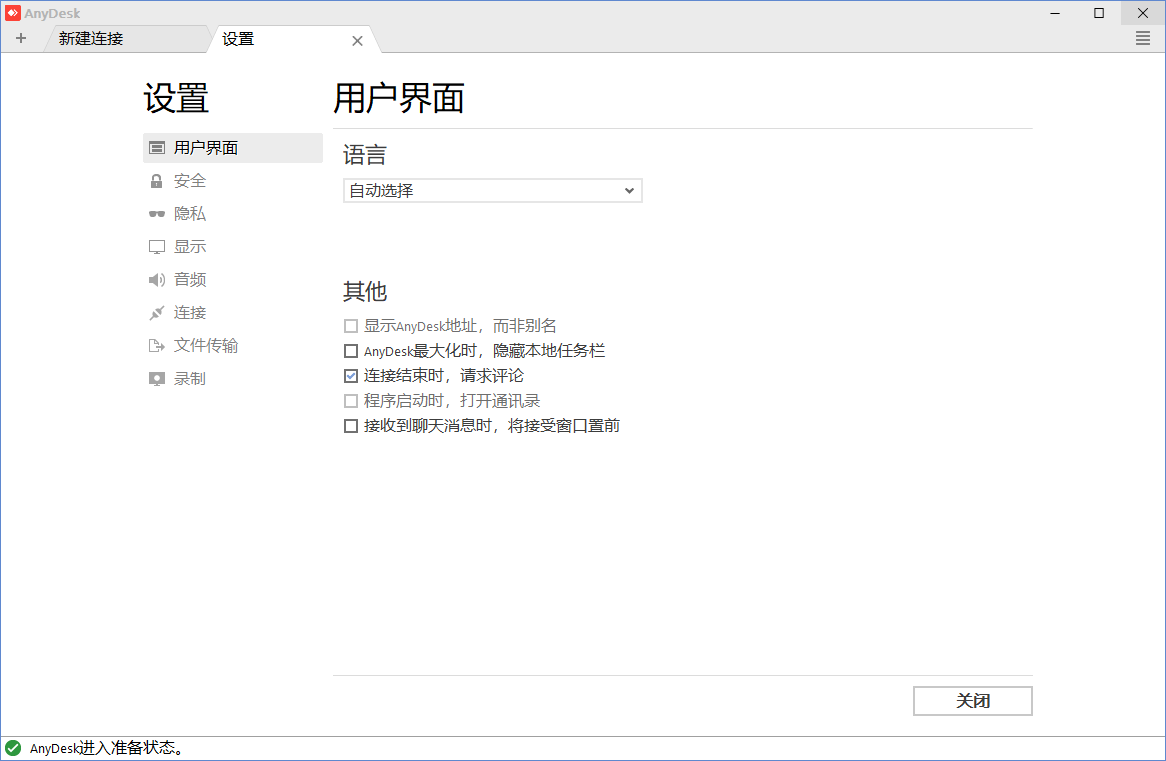Open the 自动选择 language dropdown

click(x=492, y=190)
